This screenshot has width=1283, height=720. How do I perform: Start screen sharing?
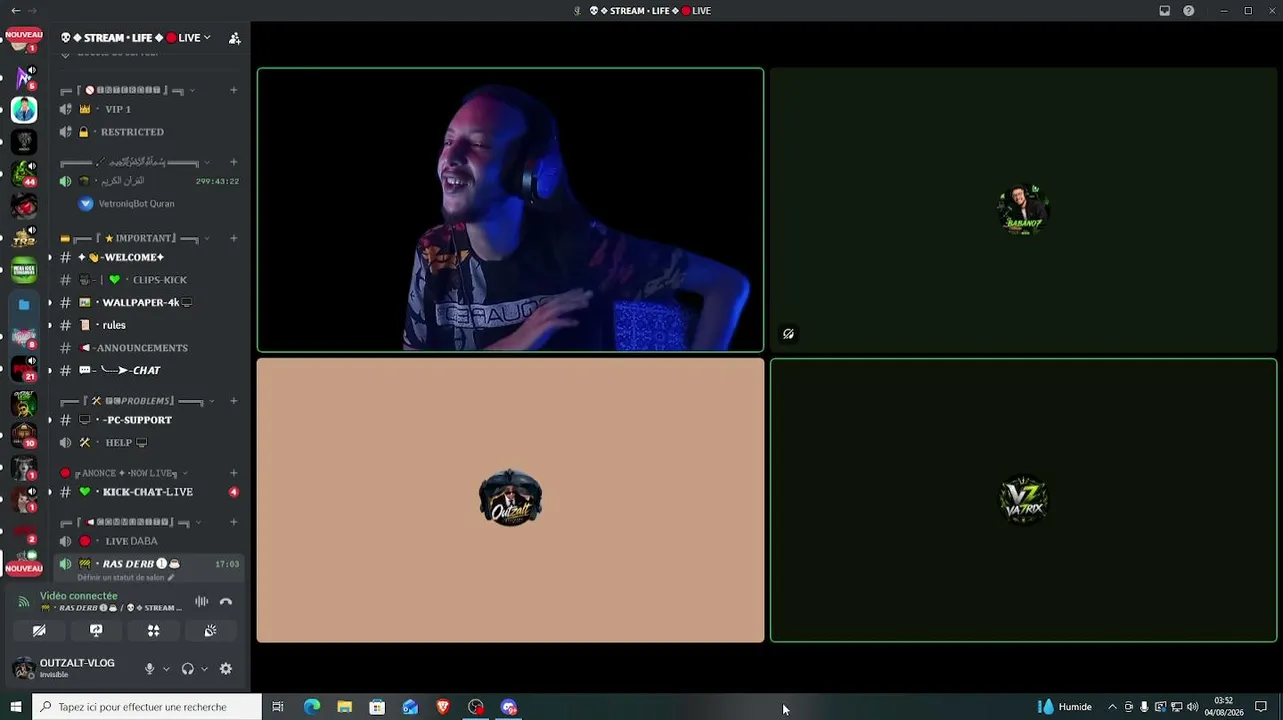pyautogui.click(x=96, y=631)
